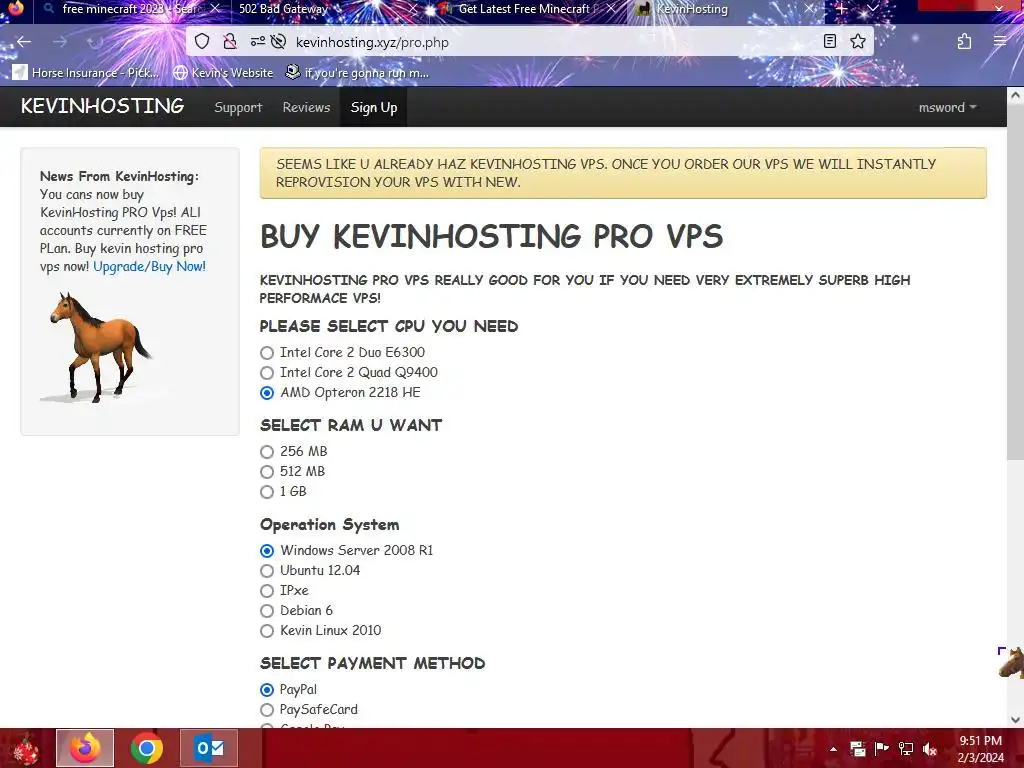Viewport: 1024px width, 768px height.
Task: Choose PaySafeCard payment method
Action: coord(266,710)
